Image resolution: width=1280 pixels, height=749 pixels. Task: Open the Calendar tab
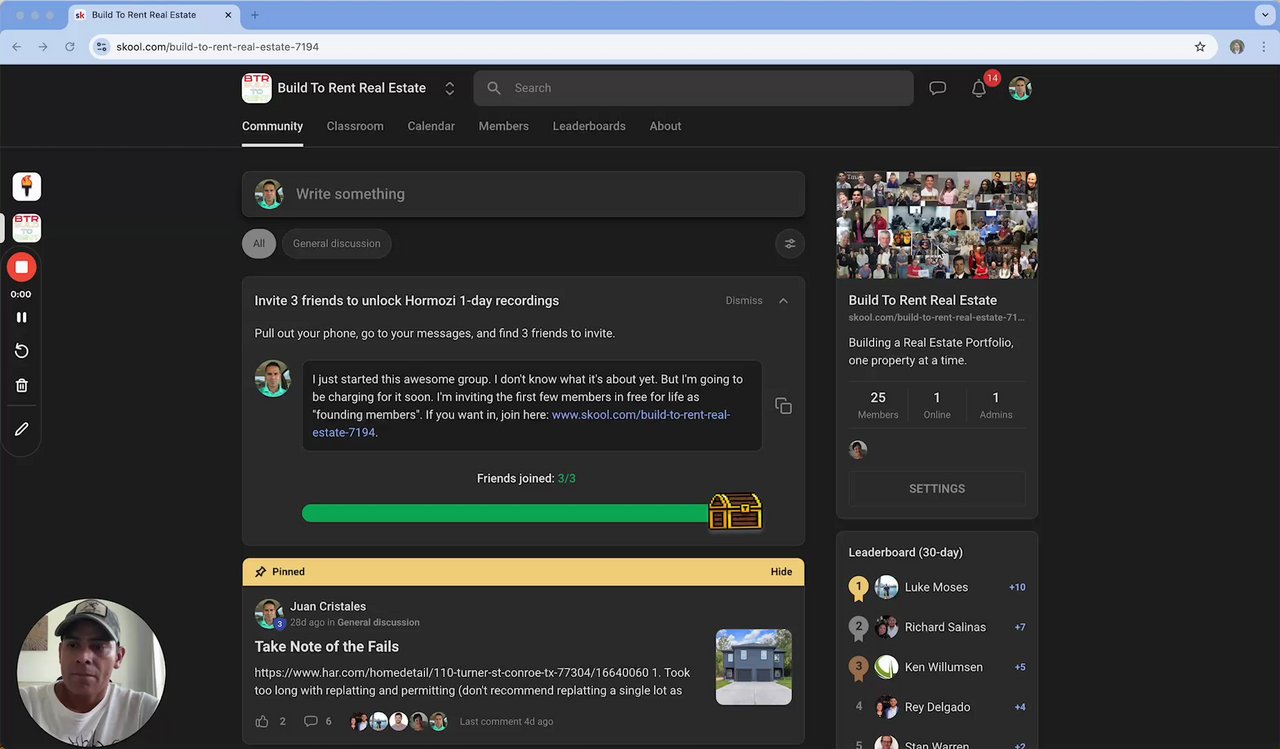pyautogui.click(x=431, y=126)
